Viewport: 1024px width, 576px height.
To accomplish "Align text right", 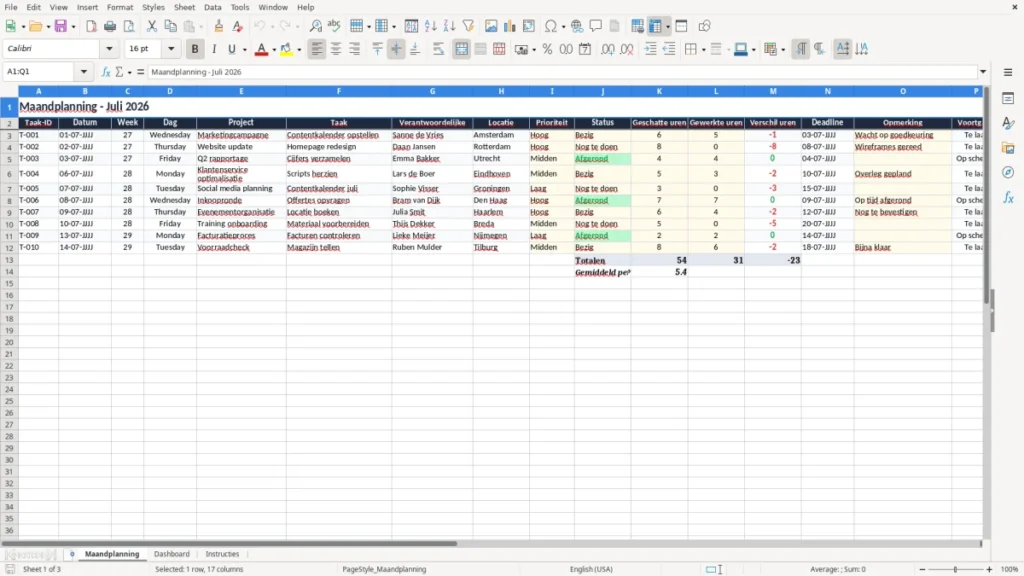I will [x=355, y=49].
